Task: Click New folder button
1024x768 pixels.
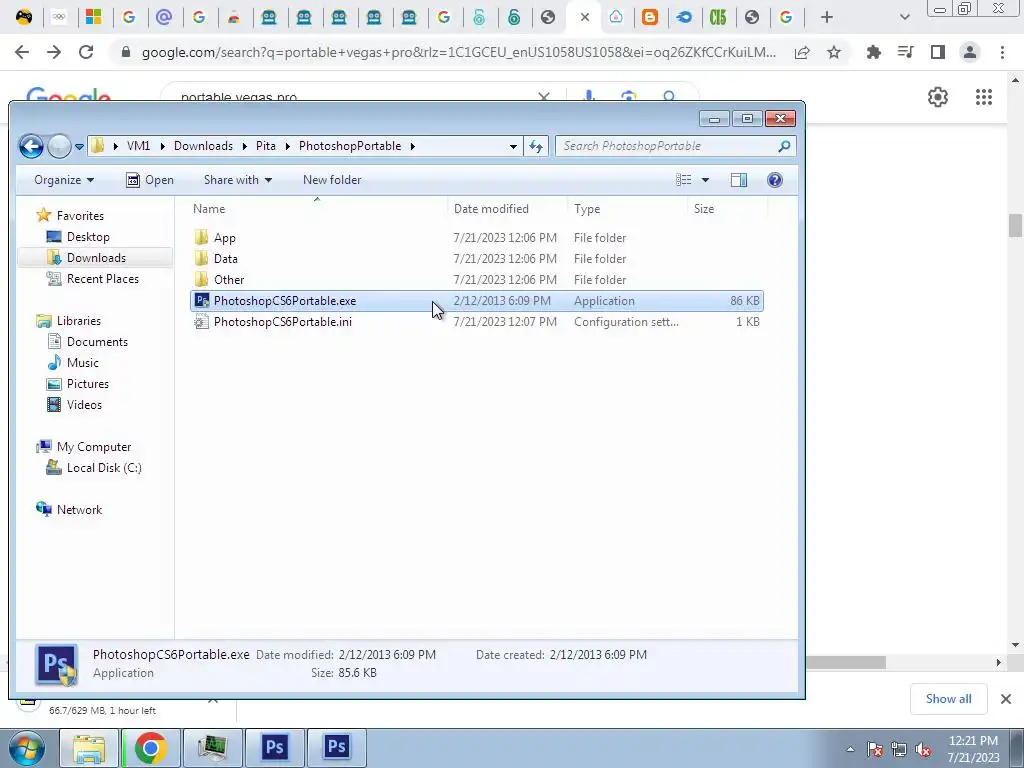Action: click(332, 180)
